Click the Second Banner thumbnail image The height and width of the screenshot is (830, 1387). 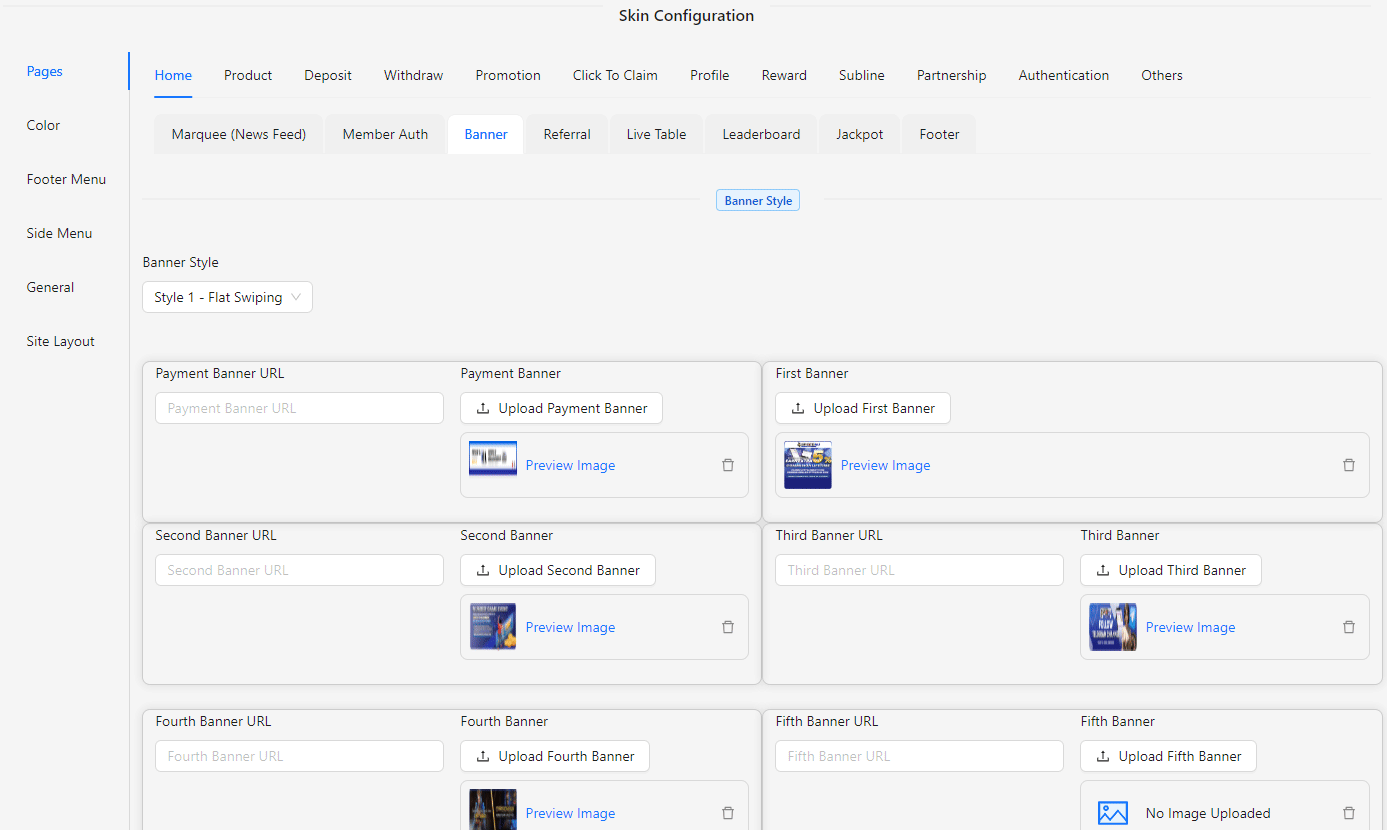493,627
